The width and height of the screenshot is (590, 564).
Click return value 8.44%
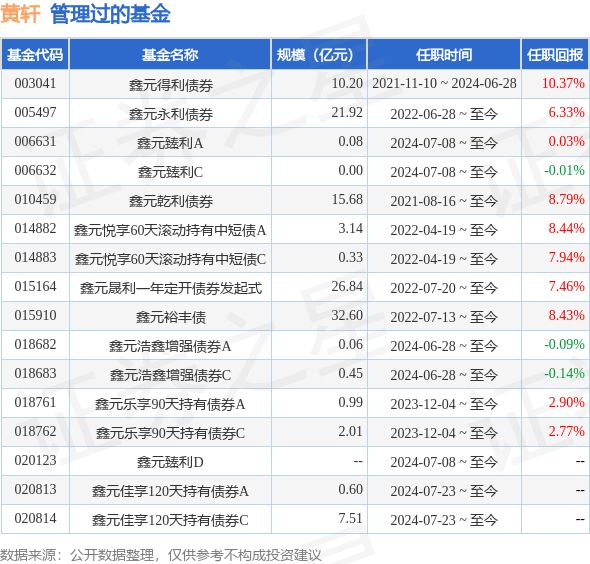click(566, 228)
